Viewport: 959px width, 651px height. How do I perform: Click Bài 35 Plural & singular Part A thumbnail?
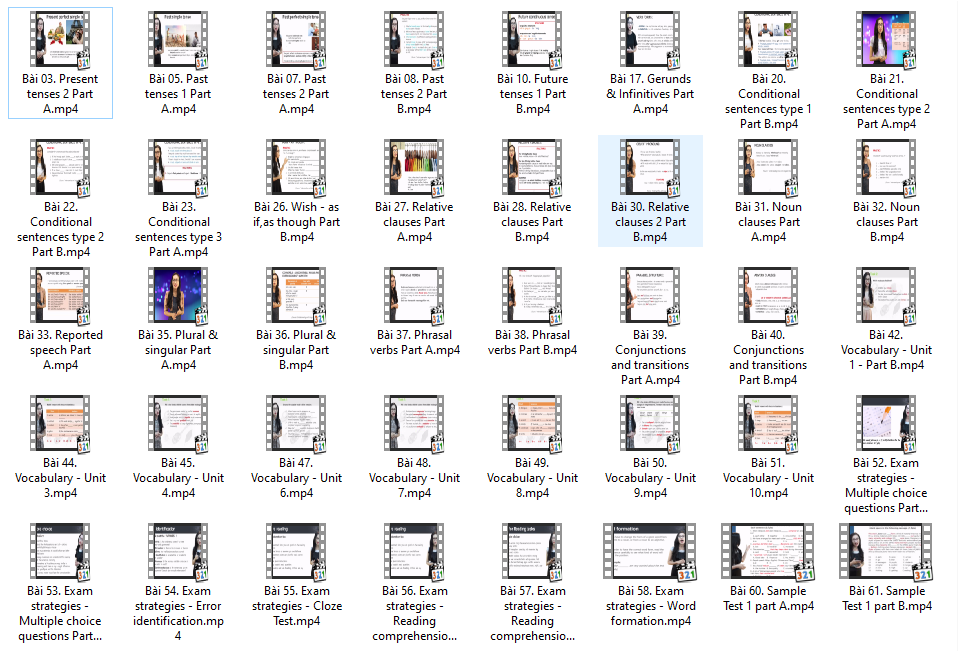point(178,296)
